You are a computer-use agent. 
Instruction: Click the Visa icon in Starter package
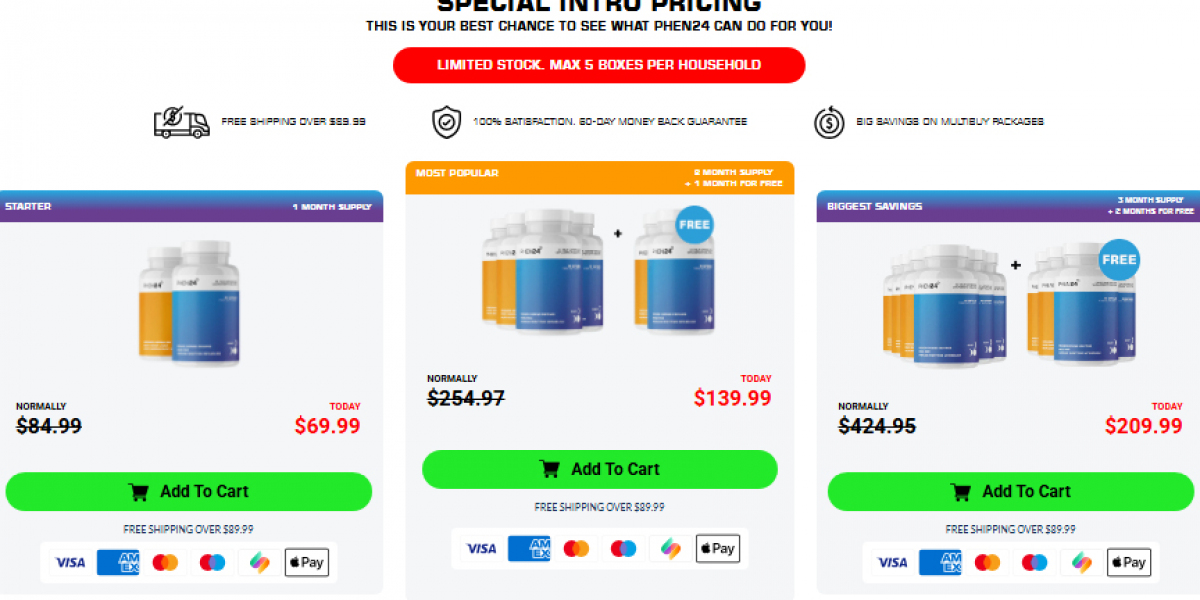click(70, 562)
